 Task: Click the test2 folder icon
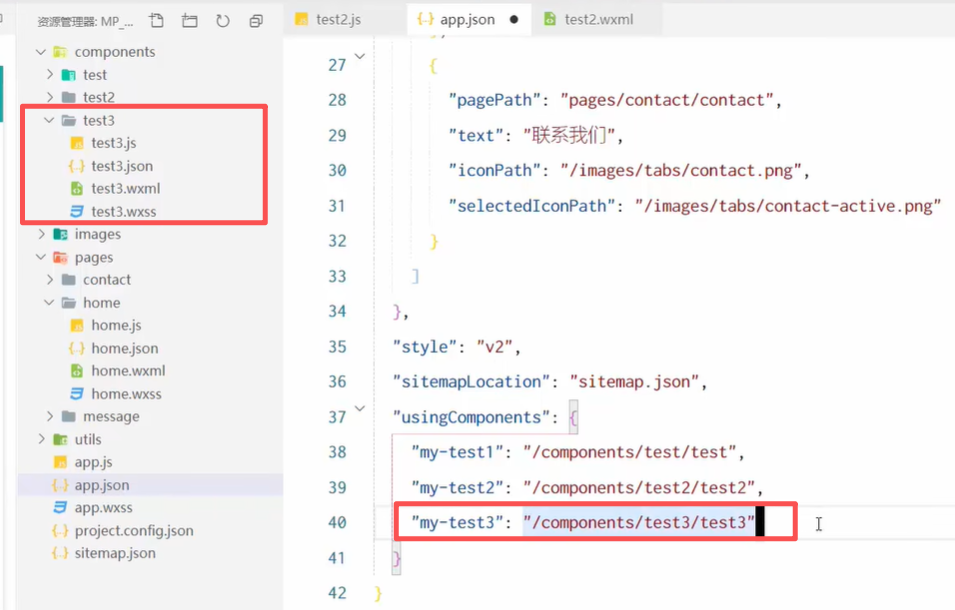coord(68,97)
